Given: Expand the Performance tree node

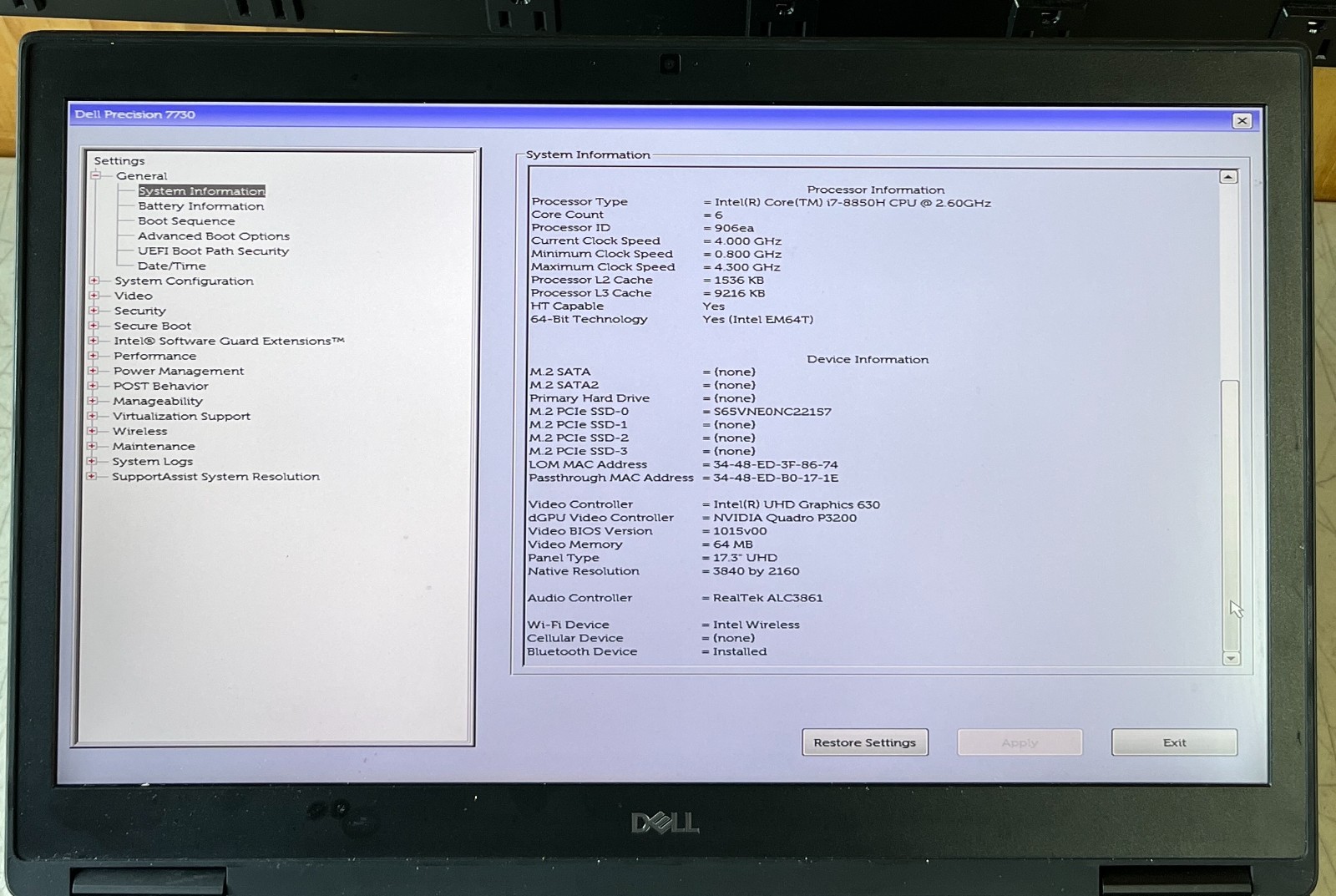Looking at the screenshot, I should pyautogui.click(x=94, y=356).
